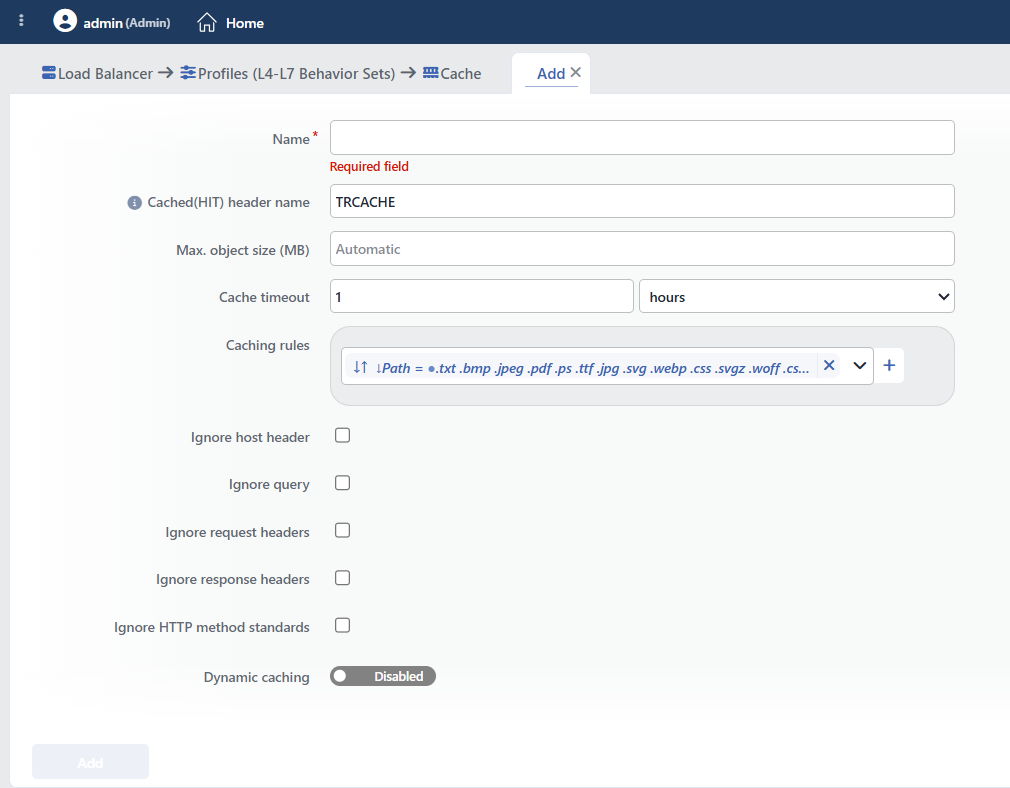Click the admin user avatar icon
This screenshot has width=1010, height=788.
[x=65, y=21]
